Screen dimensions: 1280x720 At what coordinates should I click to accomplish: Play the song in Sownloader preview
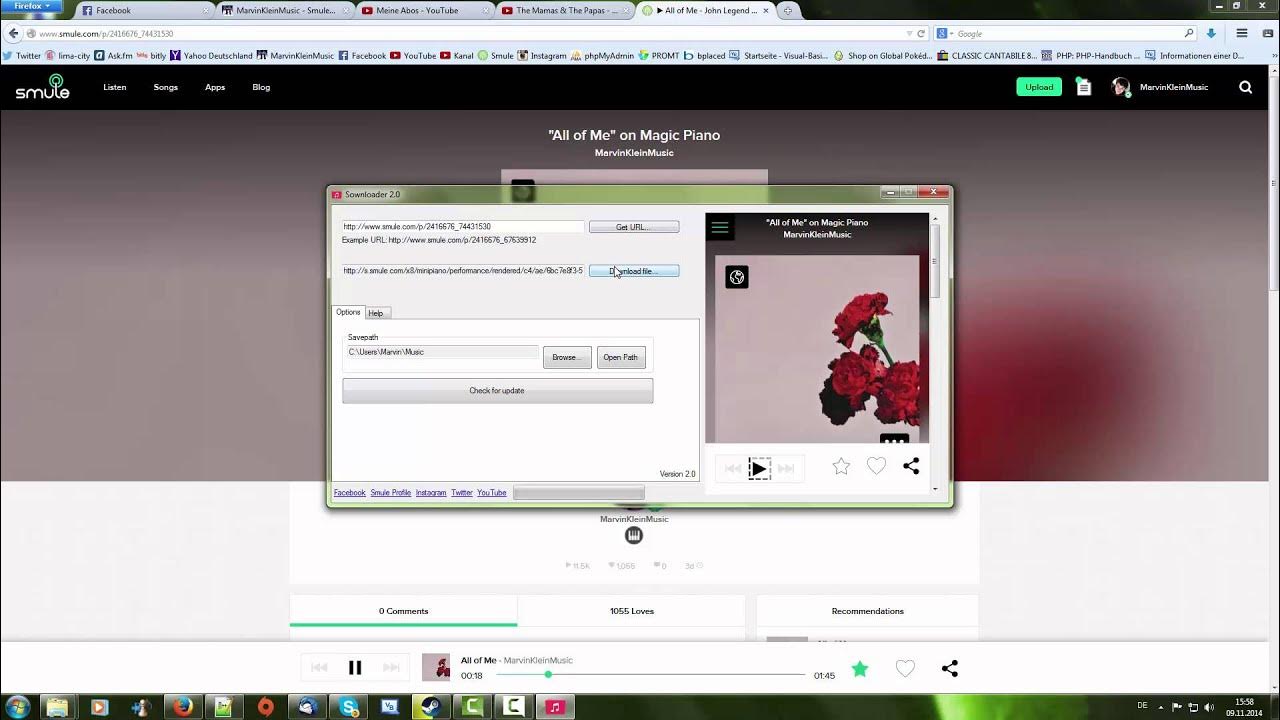pyautogui.click(x=759, y=468)
